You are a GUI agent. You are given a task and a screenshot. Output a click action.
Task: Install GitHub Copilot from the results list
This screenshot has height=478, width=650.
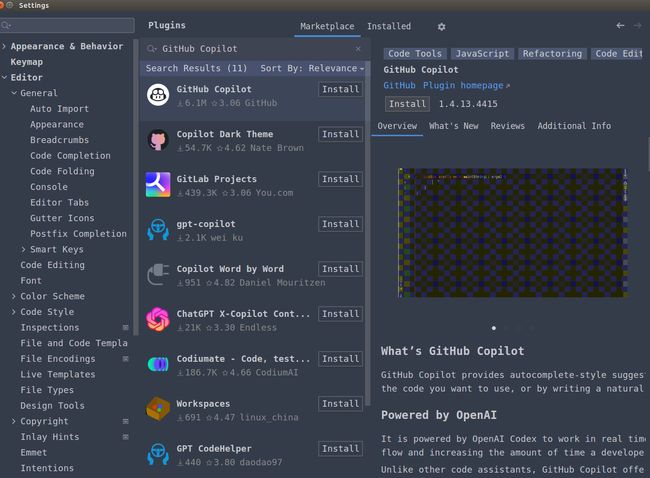[x=340, y=89]
